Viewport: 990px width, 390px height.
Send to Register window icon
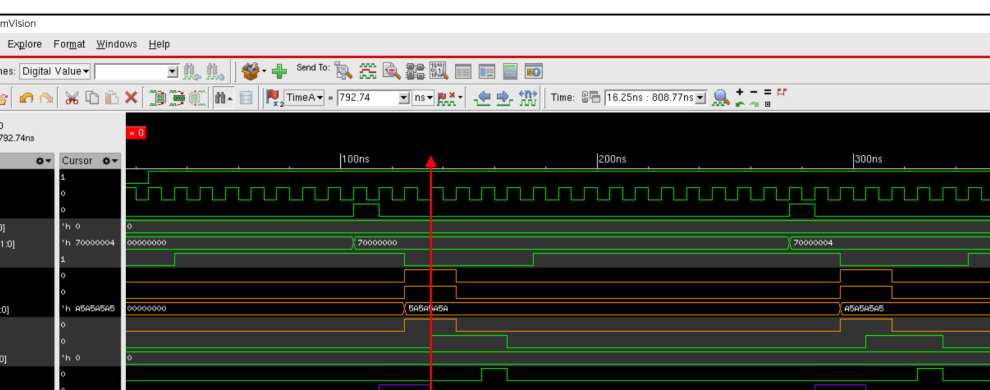[463, 71]
